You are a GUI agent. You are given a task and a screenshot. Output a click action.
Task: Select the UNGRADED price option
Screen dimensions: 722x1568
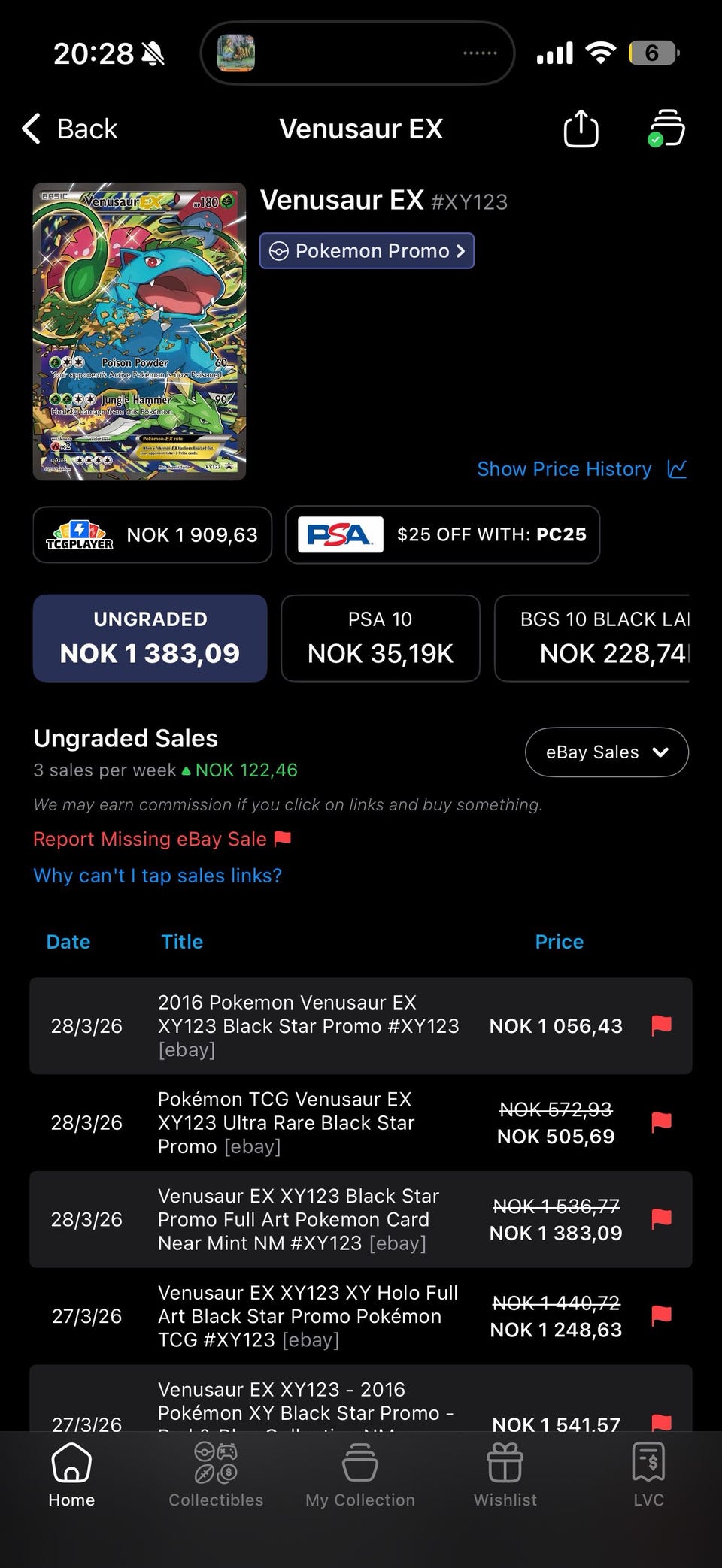pyautogui.click(x=150, y=638)
